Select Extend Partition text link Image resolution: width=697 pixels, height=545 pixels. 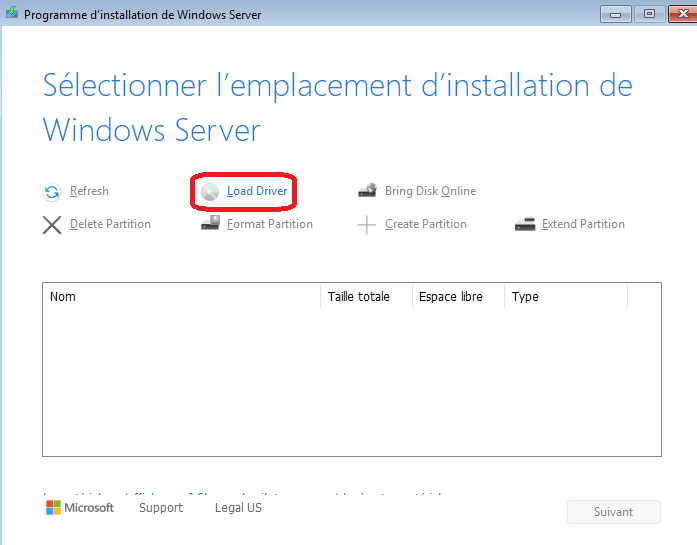coord(583,224)
